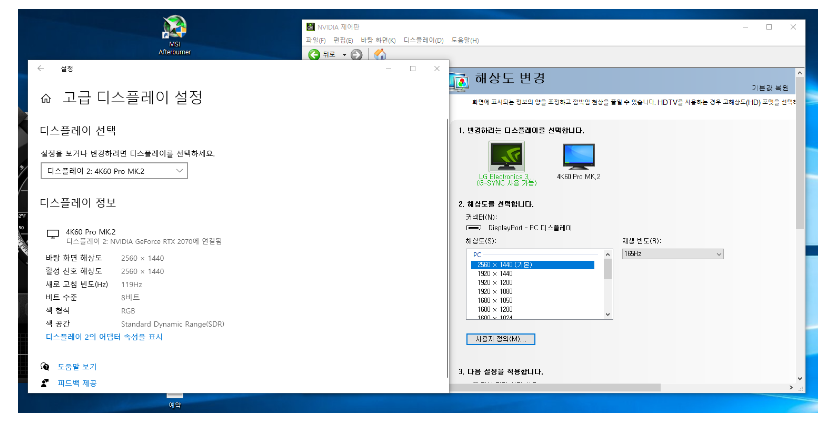Click NVIDIA panel vertical scrollbar down arrow
Viewport: 835px width, 422px height.
(799, 378)
